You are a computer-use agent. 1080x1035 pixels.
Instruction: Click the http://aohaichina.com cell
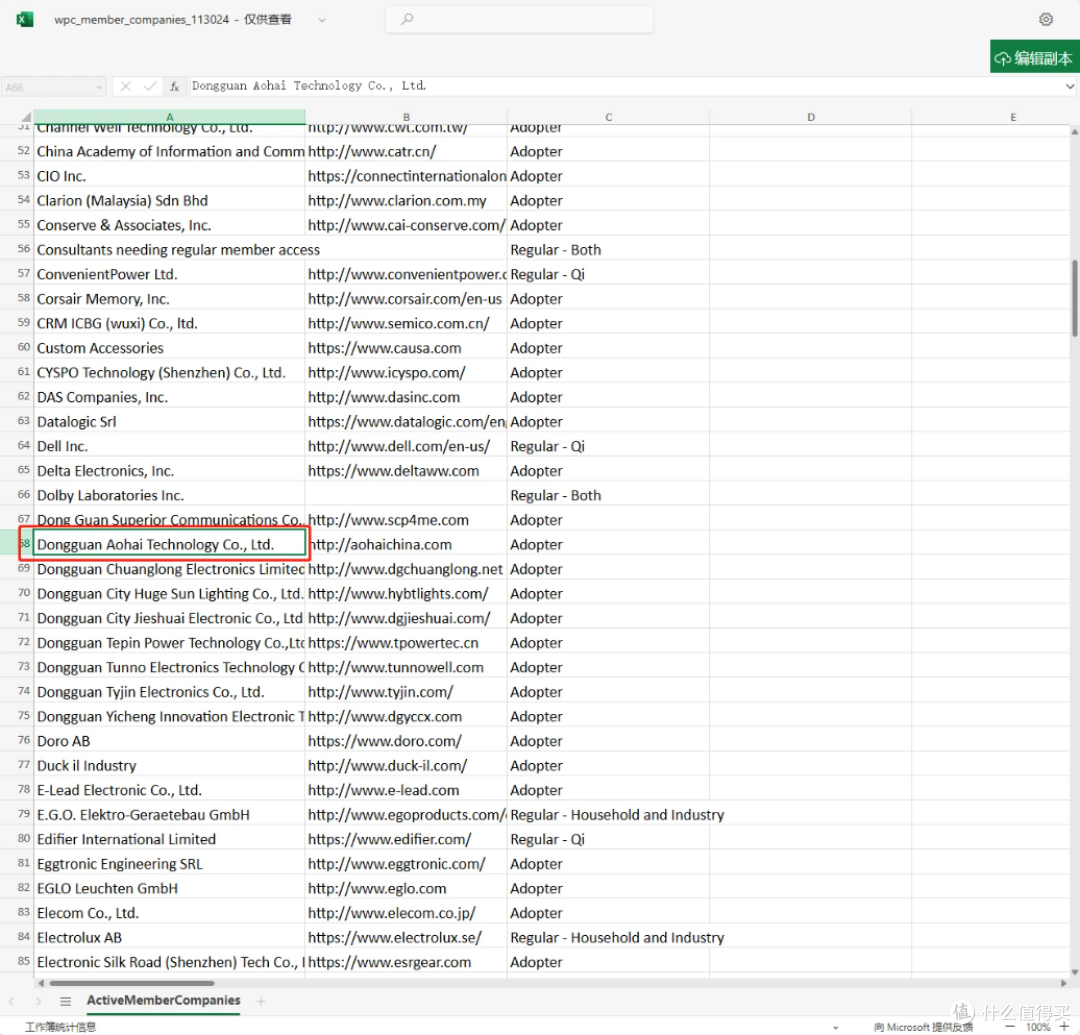[x=406, y=544]
